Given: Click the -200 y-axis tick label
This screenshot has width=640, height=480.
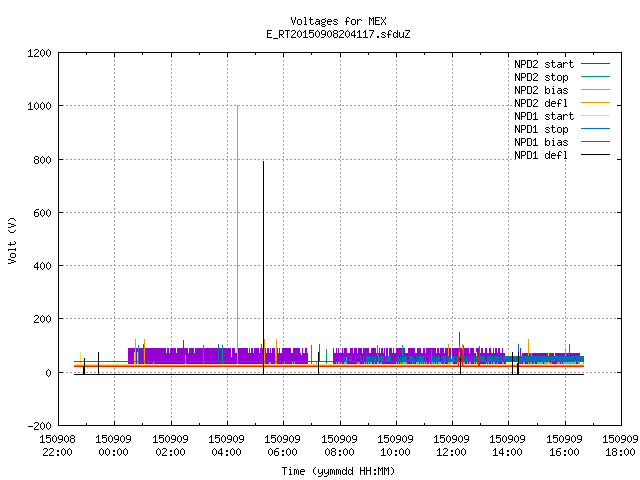Looking at the screenshot, I should [x=40, y=426].
